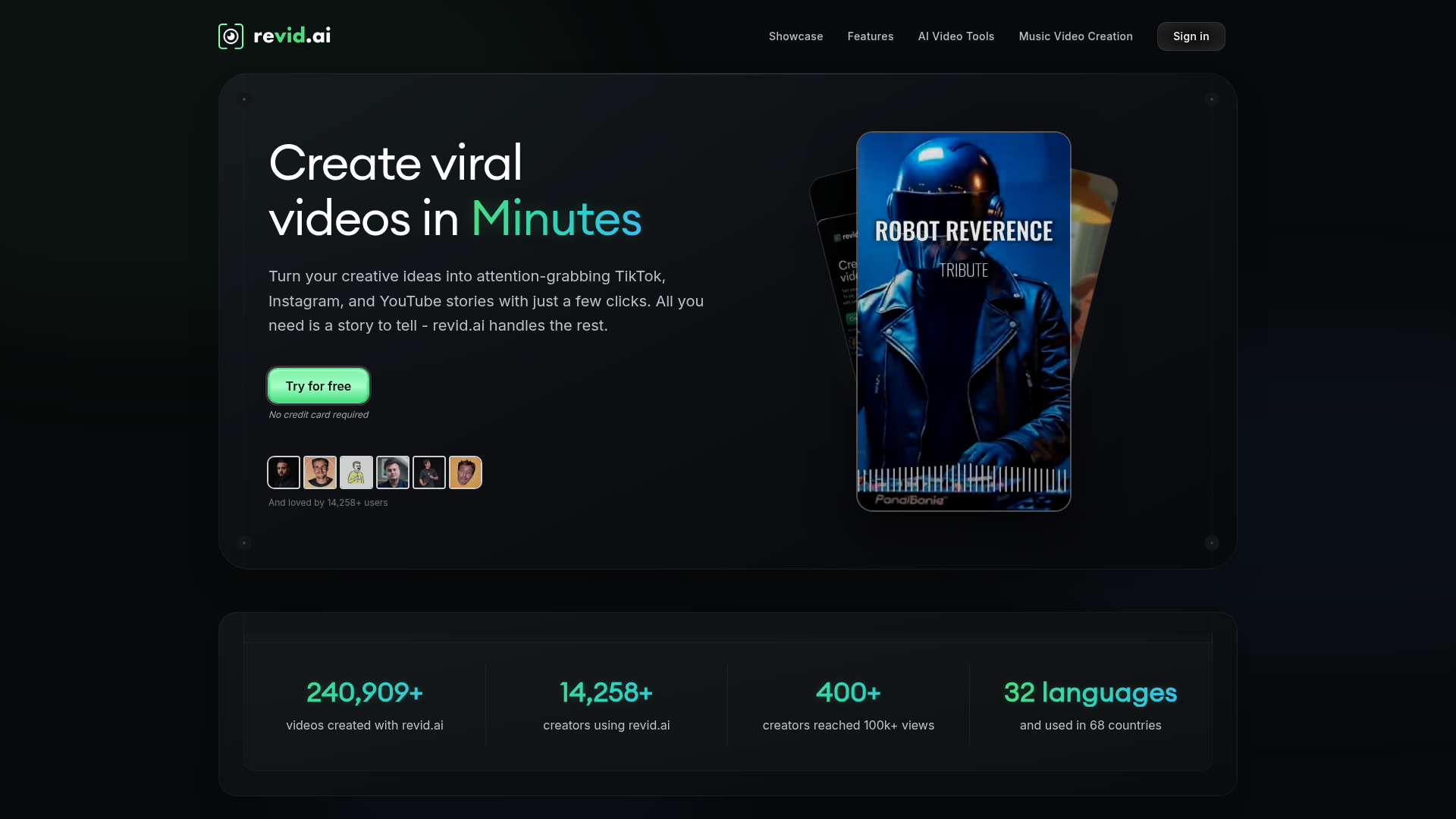Click the audio waveform on video card

962,479
